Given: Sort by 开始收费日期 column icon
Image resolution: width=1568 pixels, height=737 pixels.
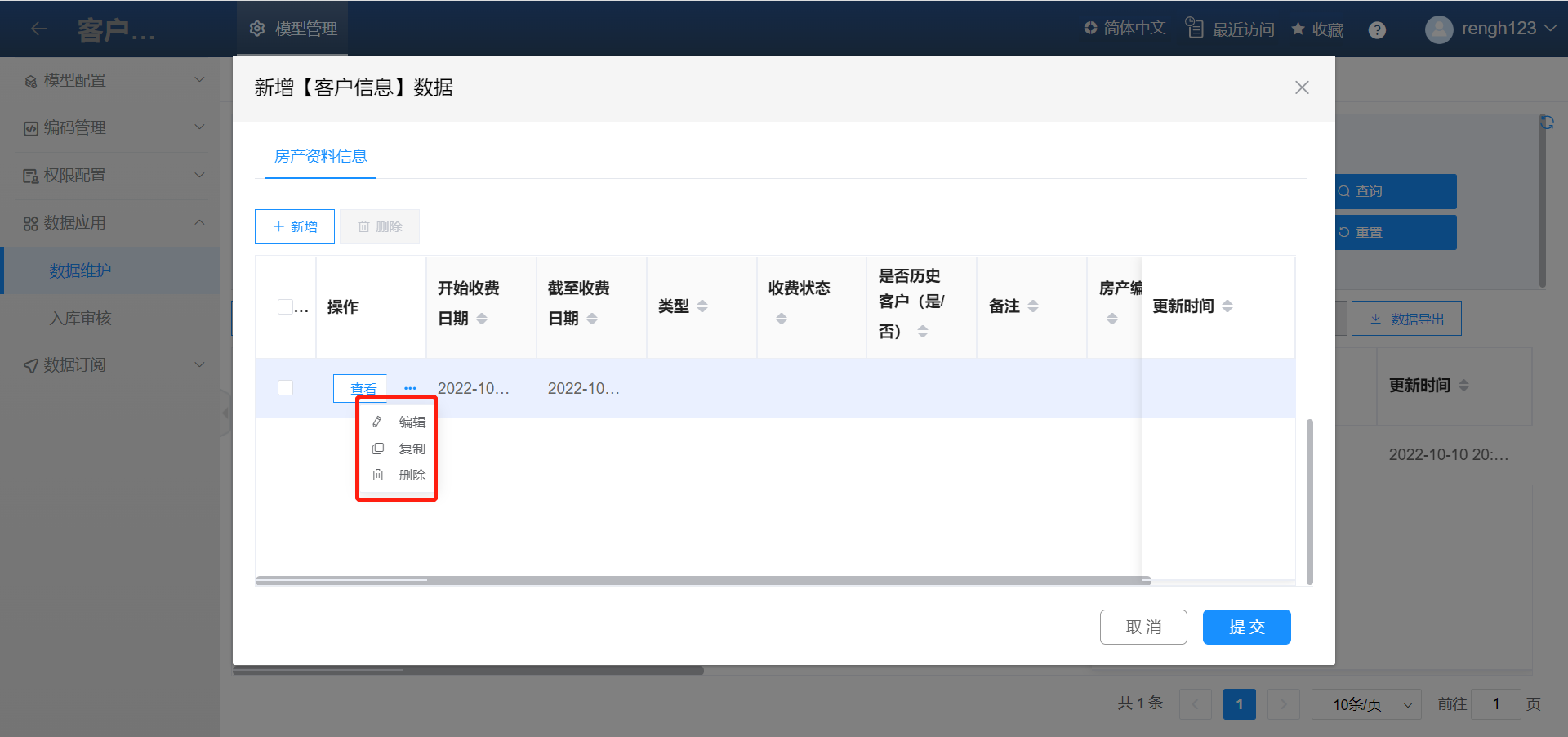Looking at the screenshot, I should click(x=482, y=319).
